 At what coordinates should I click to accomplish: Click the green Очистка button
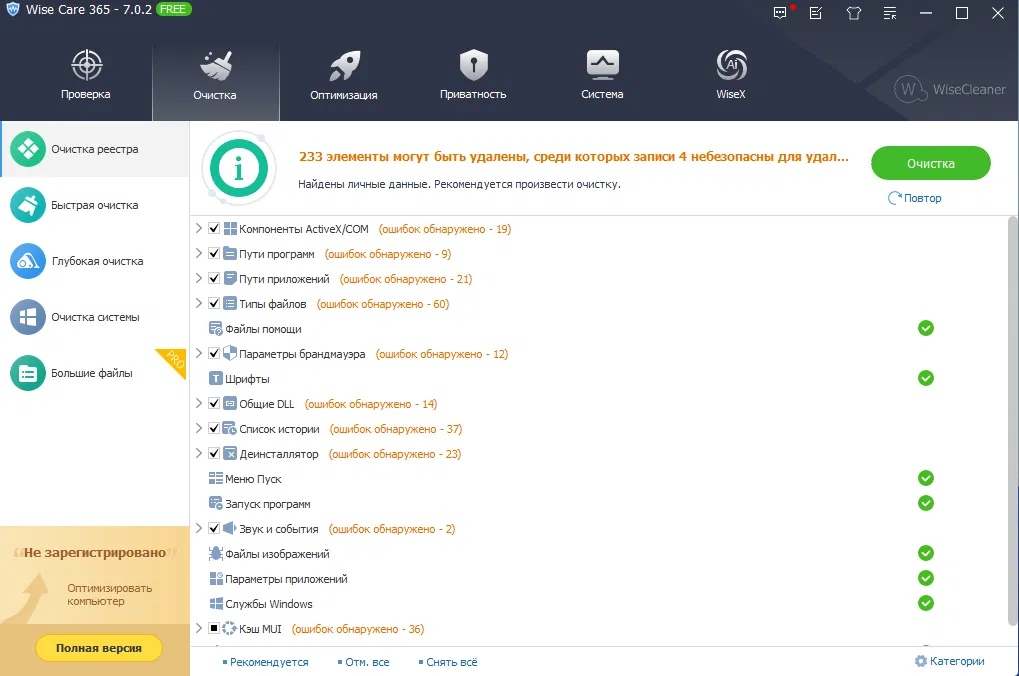[x=931, y=163]
